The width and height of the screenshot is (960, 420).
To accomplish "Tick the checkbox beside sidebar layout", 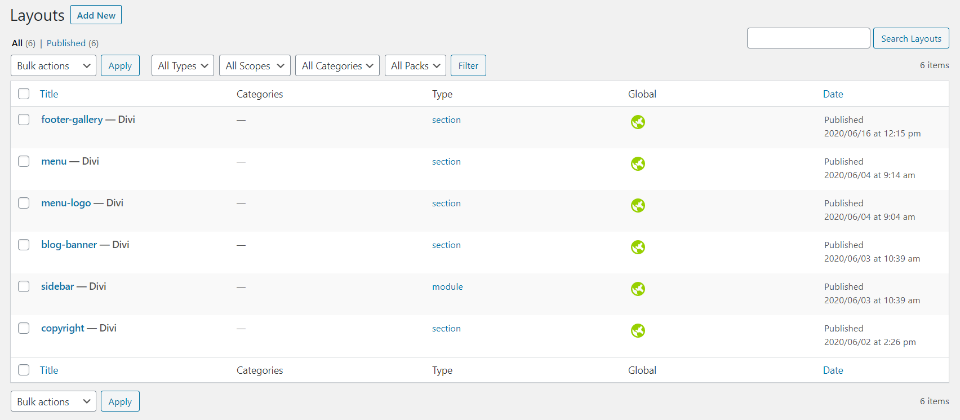I will pyautogui.click(x=24, y=286).
